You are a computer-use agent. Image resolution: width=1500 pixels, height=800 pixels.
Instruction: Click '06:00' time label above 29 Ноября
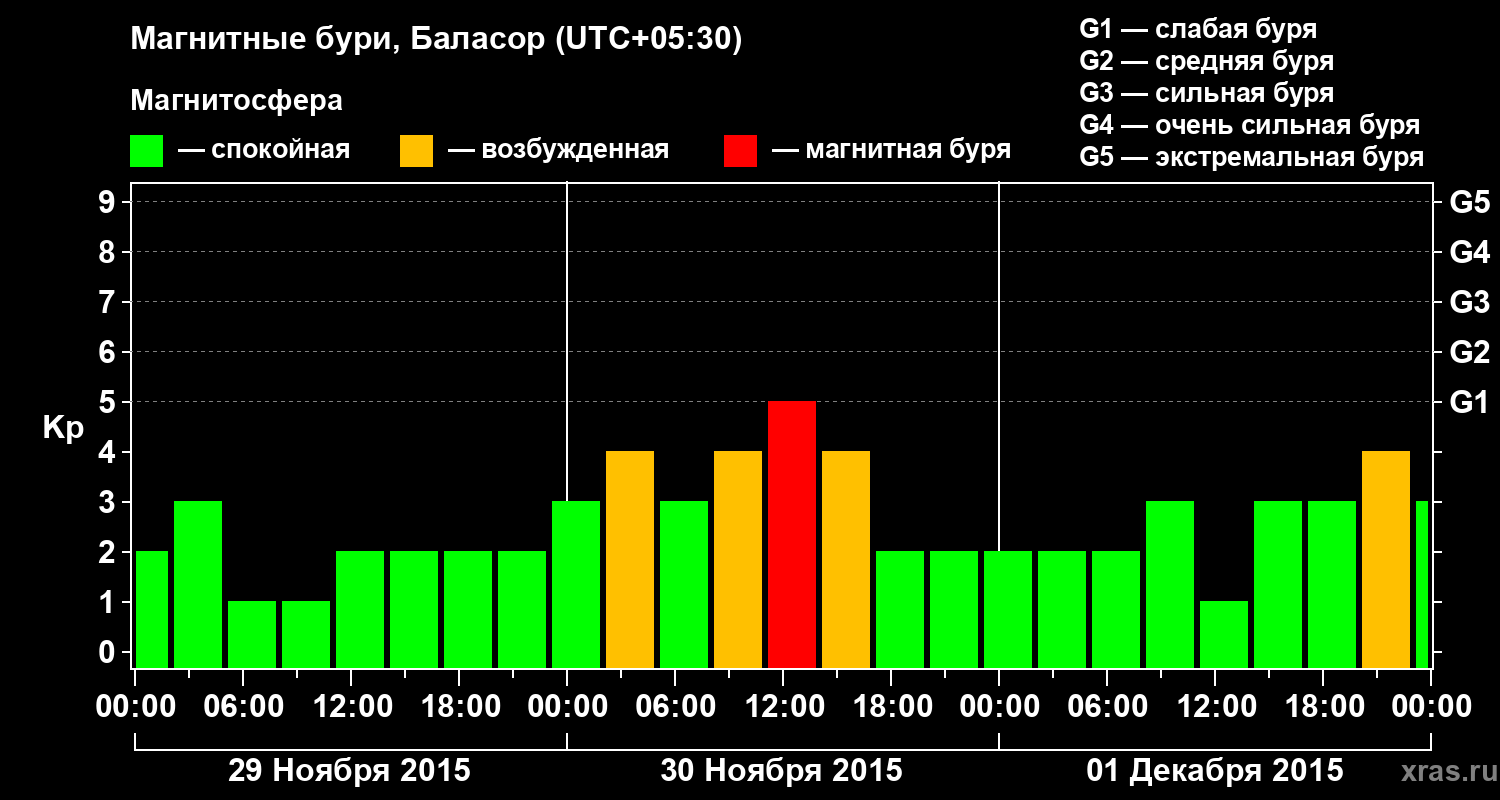pyautogui.click(x=243, y=707)
